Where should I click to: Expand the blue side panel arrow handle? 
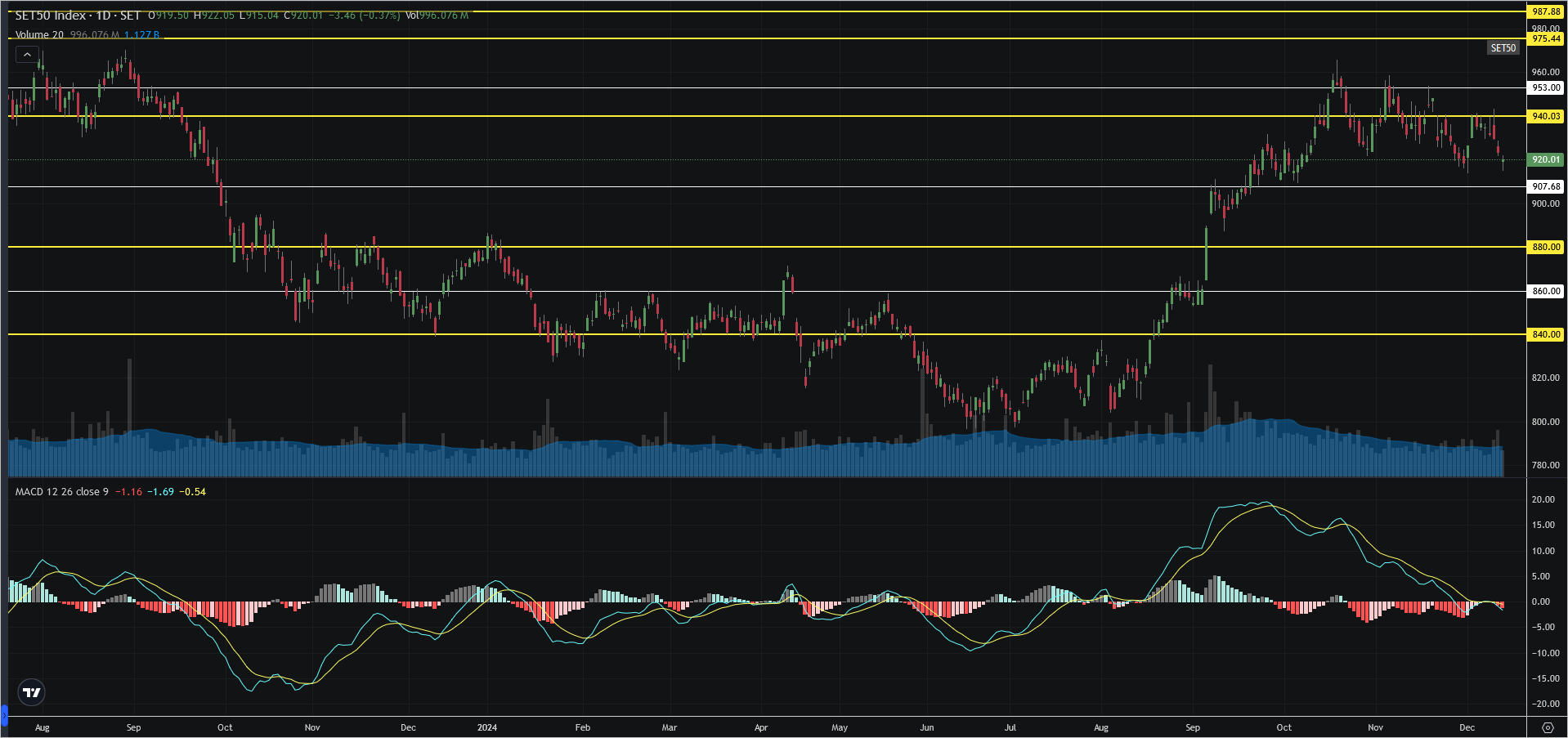(3, 717)
